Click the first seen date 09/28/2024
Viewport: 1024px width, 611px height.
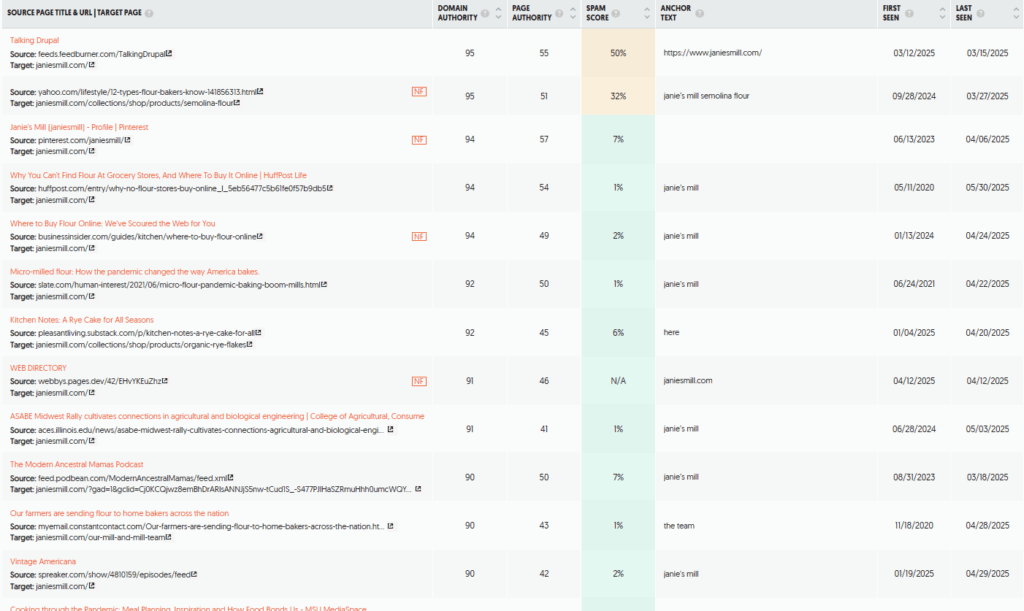coord(914,96)
